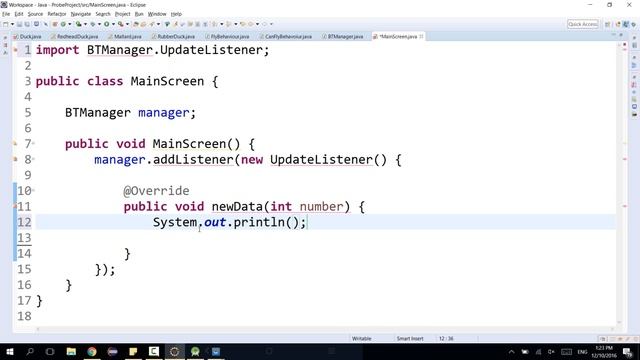Open the File menu
This screenshot has height=360, width=640.
(x=6, y=14)
